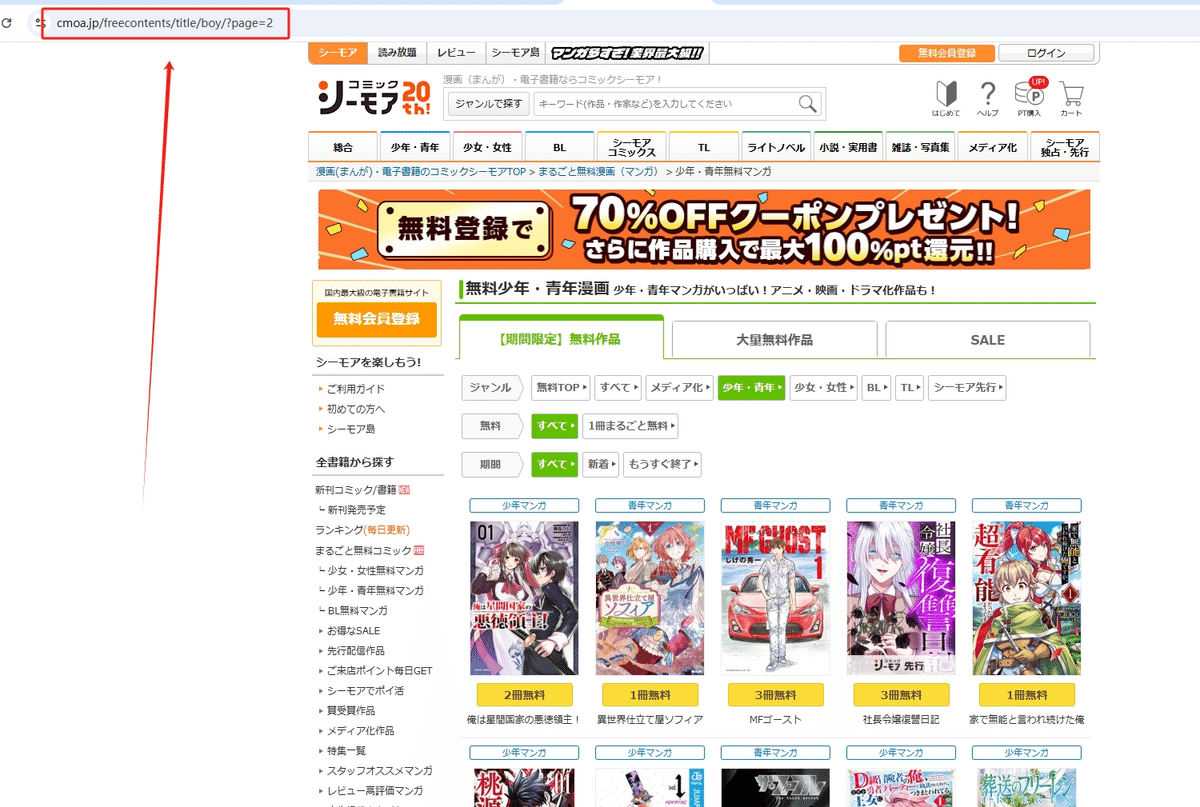Open the ご利用ガイド sidebar link
This screenshot has height=807, width=1200.
point(355,389)
